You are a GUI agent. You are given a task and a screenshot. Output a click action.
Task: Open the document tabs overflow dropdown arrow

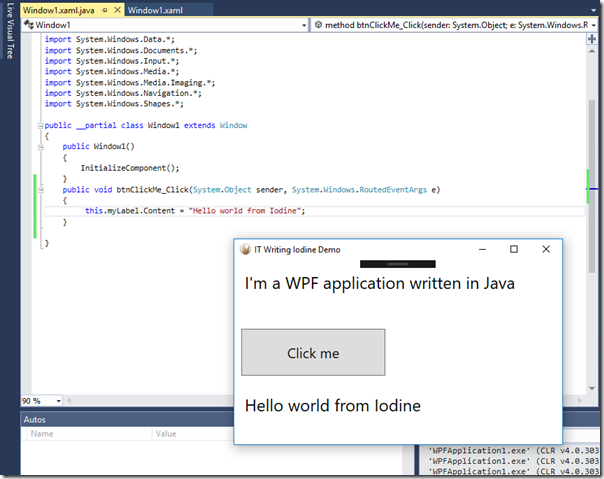594,10
